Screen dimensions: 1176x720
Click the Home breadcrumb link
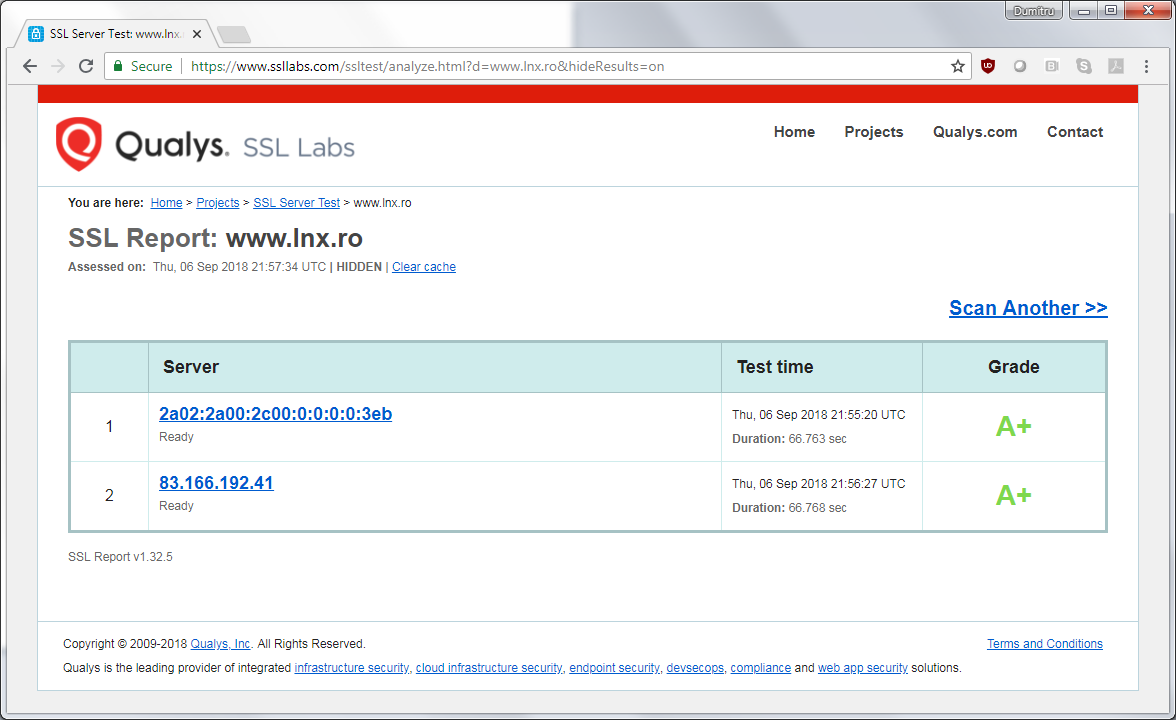pyautogui.click(x=166, y=202)
